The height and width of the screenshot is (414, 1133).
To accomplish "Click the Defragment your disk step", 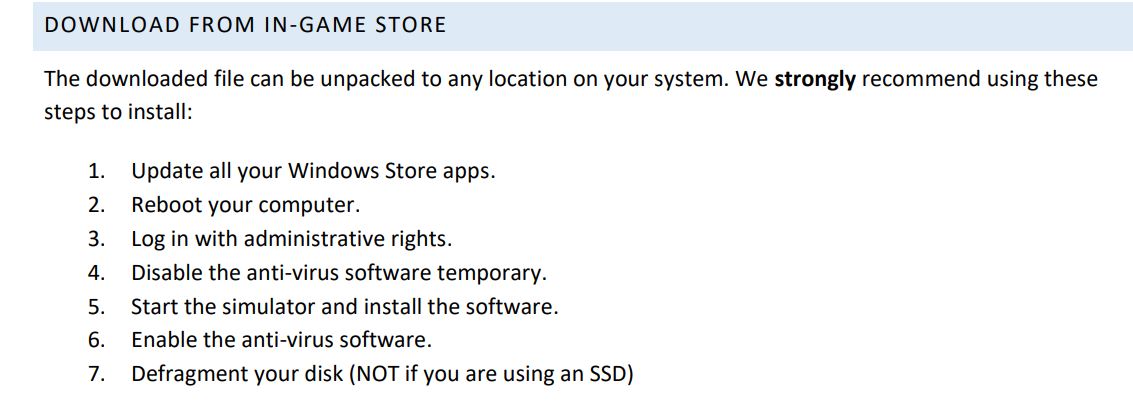I will (382, 374).
